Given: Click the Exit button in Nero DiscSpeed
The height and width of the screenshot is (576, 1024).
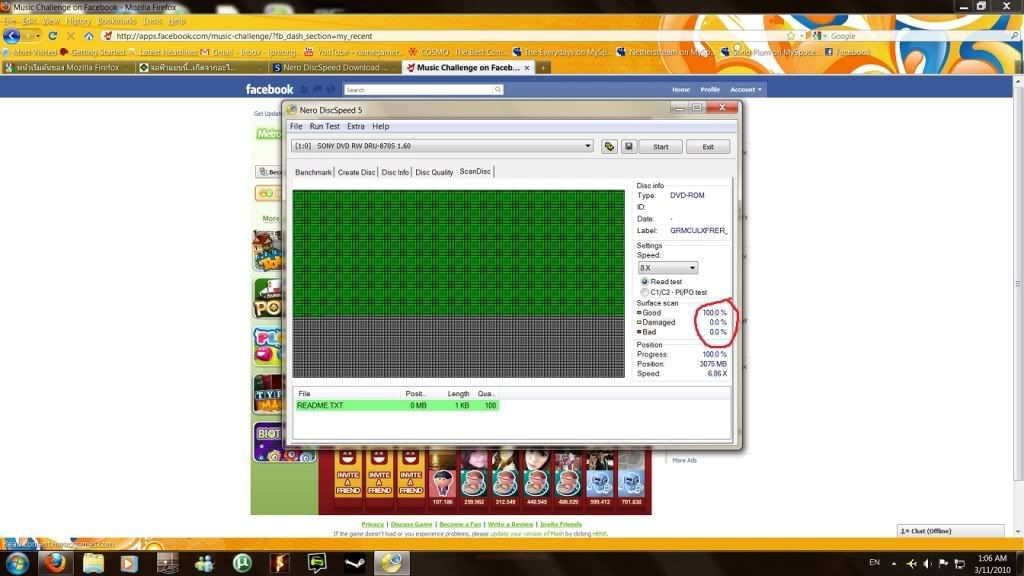Looking at the screenshot, I should 708,146.
